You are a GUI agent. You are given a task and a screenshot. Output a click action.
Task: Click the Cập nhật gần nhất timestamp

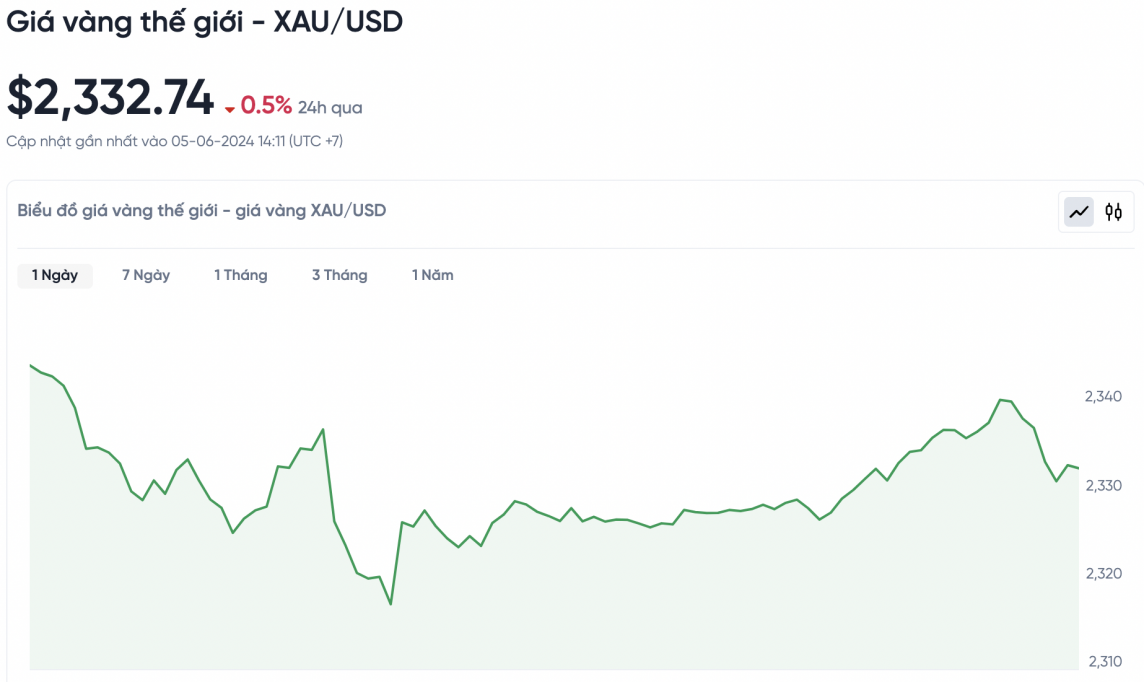click(x=175, y=141)
